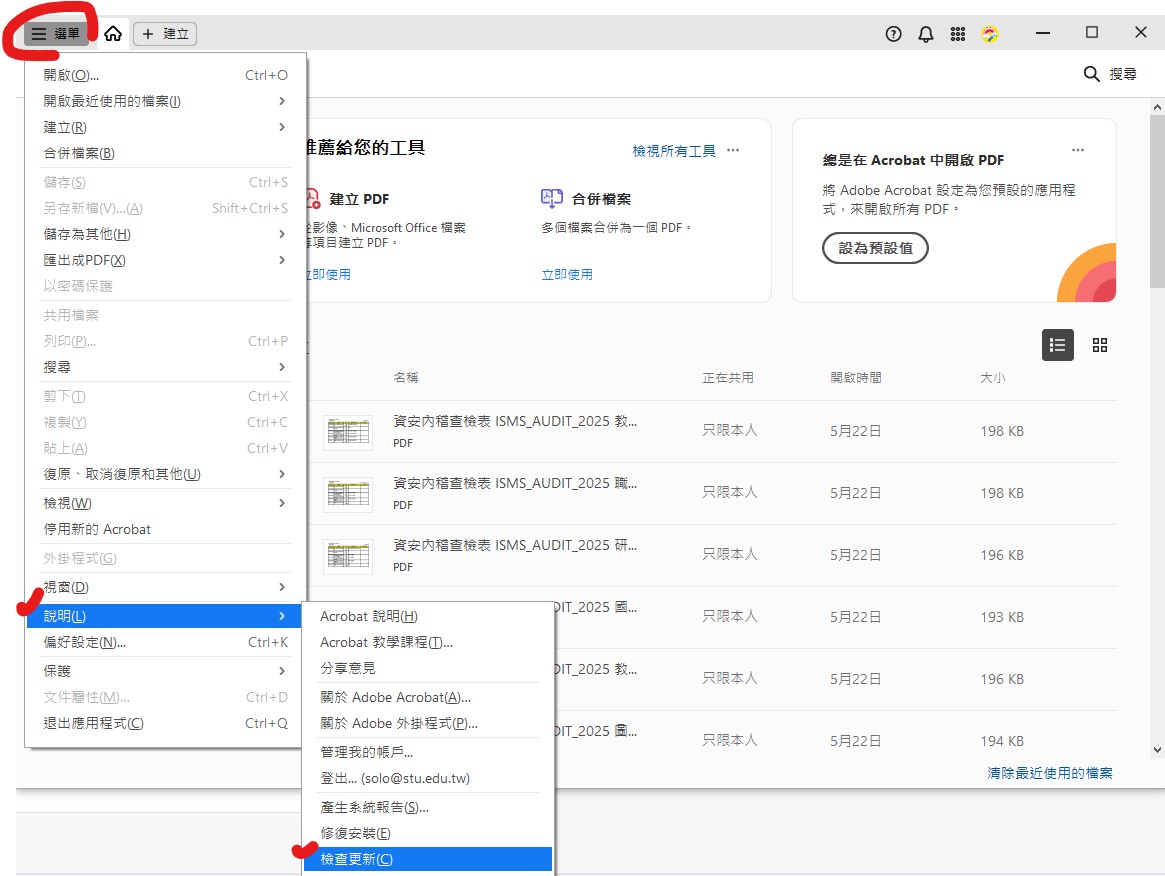Image resolution: width=1165 pixels, height=876 pixels.
Task: Click the help question mark icon
Action: click(893, 33)
